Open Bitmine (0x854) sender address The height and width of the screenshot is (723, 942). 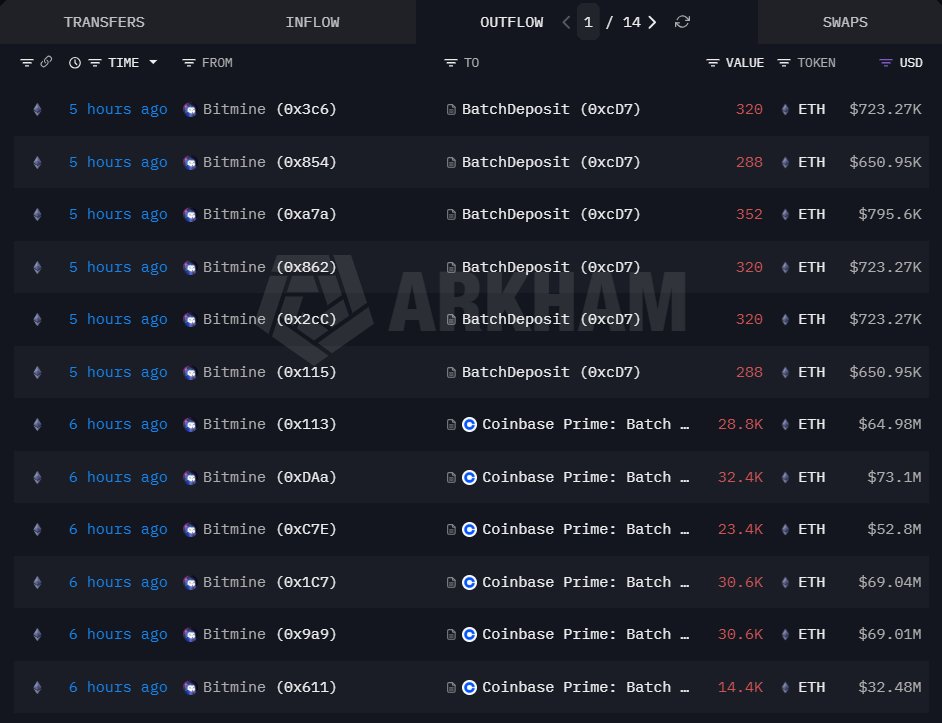pos(269,162)
